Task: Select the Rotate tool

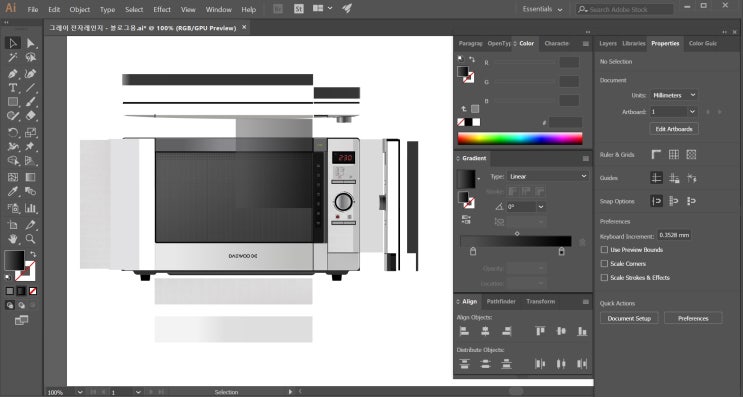Action: pyautogui.click(x=13, y=133)
